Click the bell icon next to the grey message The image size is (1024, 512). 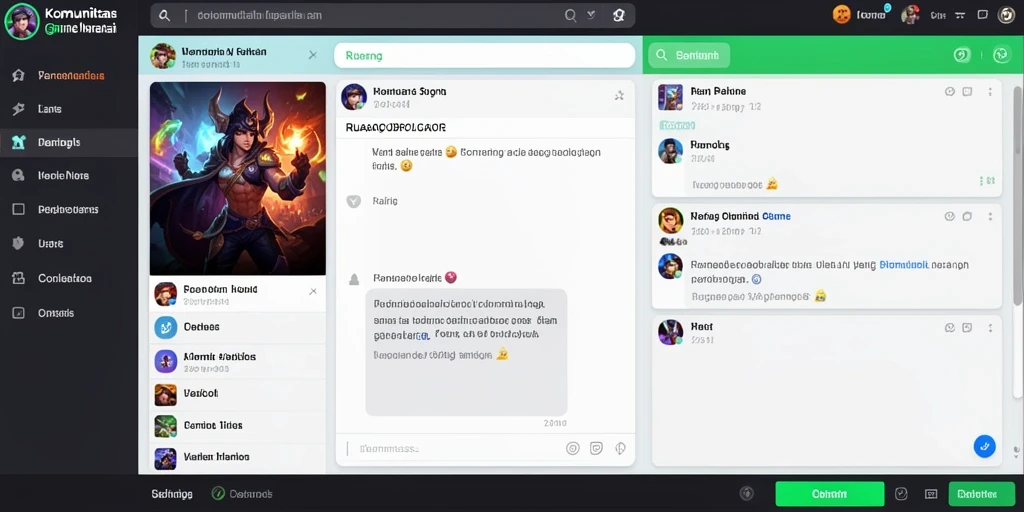354,280
